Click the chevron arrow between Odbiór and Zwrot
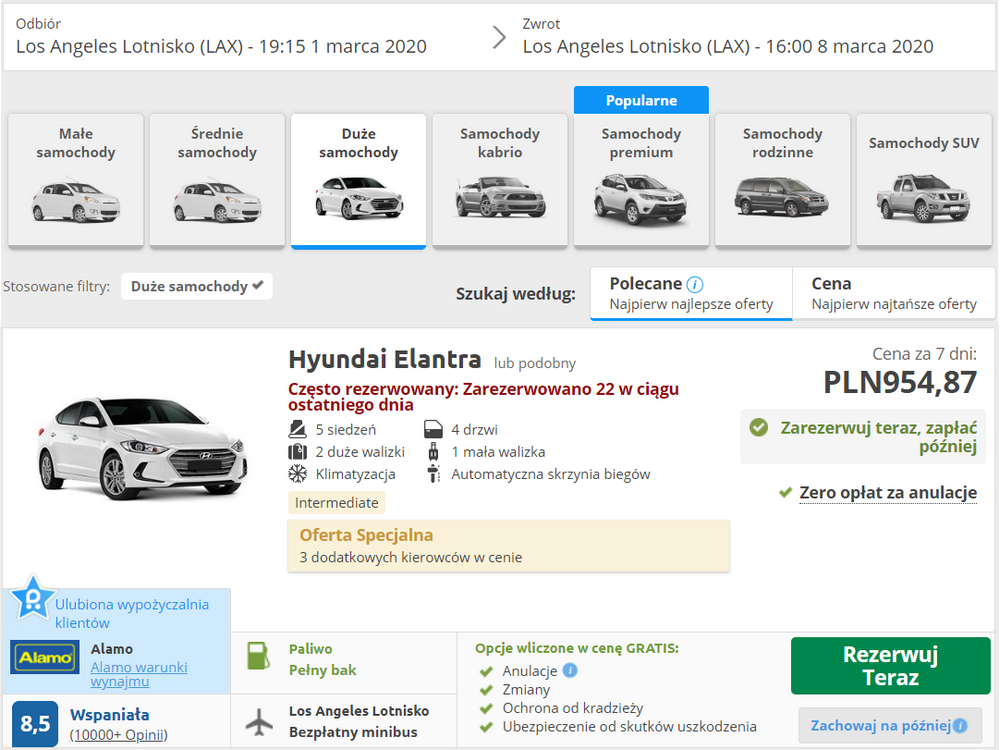This screenshot has width=1000, height=750. coord(499,38)
